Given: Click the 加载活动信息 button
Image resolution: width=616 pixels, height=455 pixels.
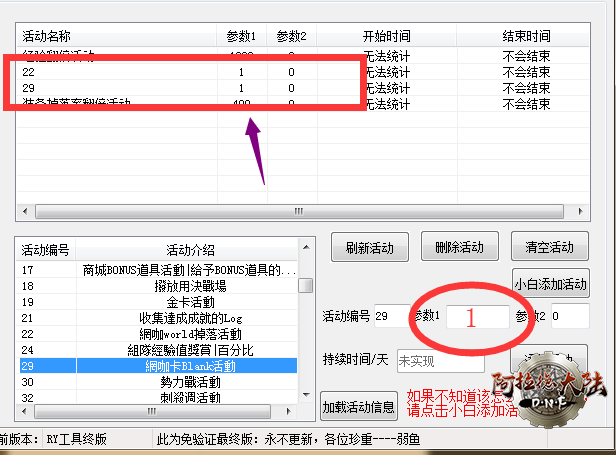Looking at the screenshot, I should (x=358, y=407).
